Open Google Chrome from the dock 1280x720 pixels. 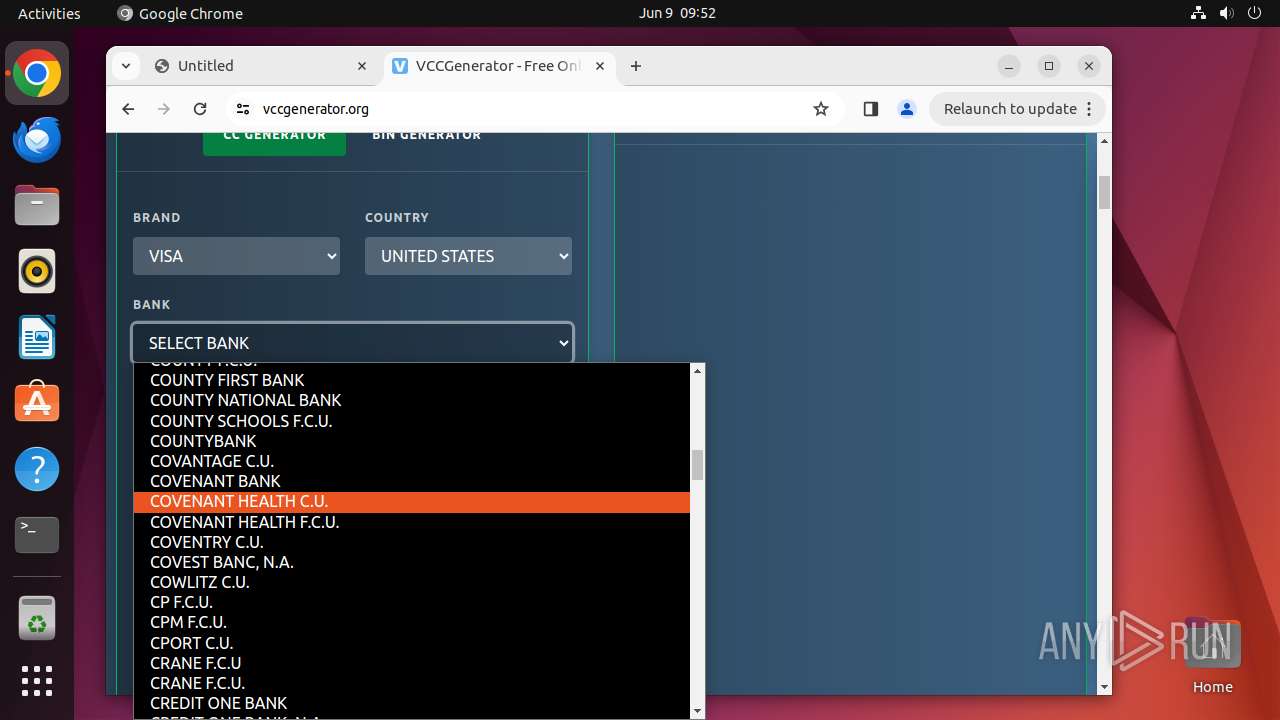pyautogui.click(x=37, y=74)
